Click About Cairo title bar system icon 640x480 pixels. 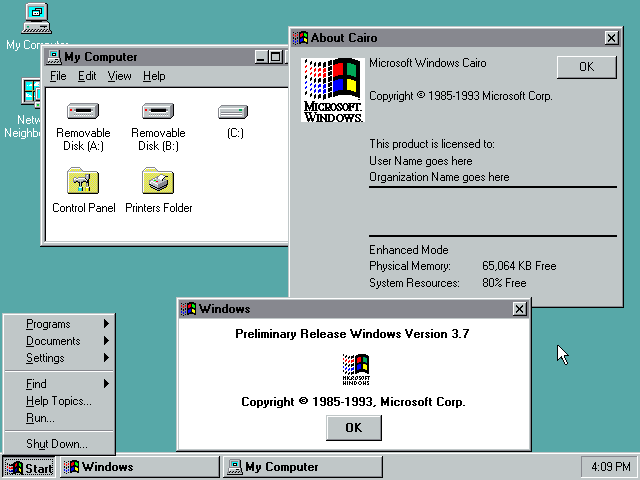pyautogui.click(x=300, y=38)
